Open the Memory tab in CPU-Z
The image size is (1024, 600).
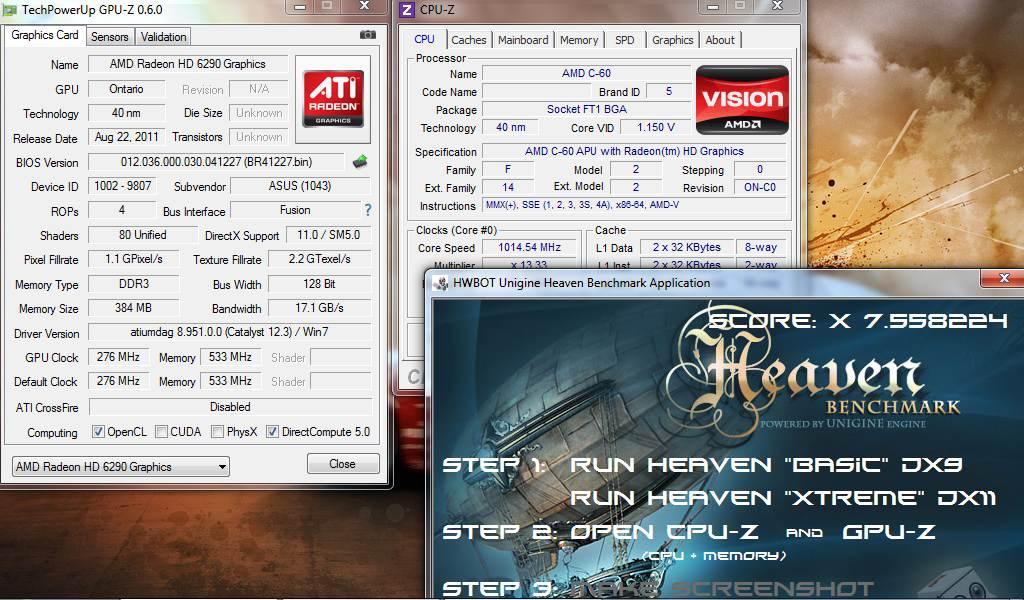pos(579,40)
